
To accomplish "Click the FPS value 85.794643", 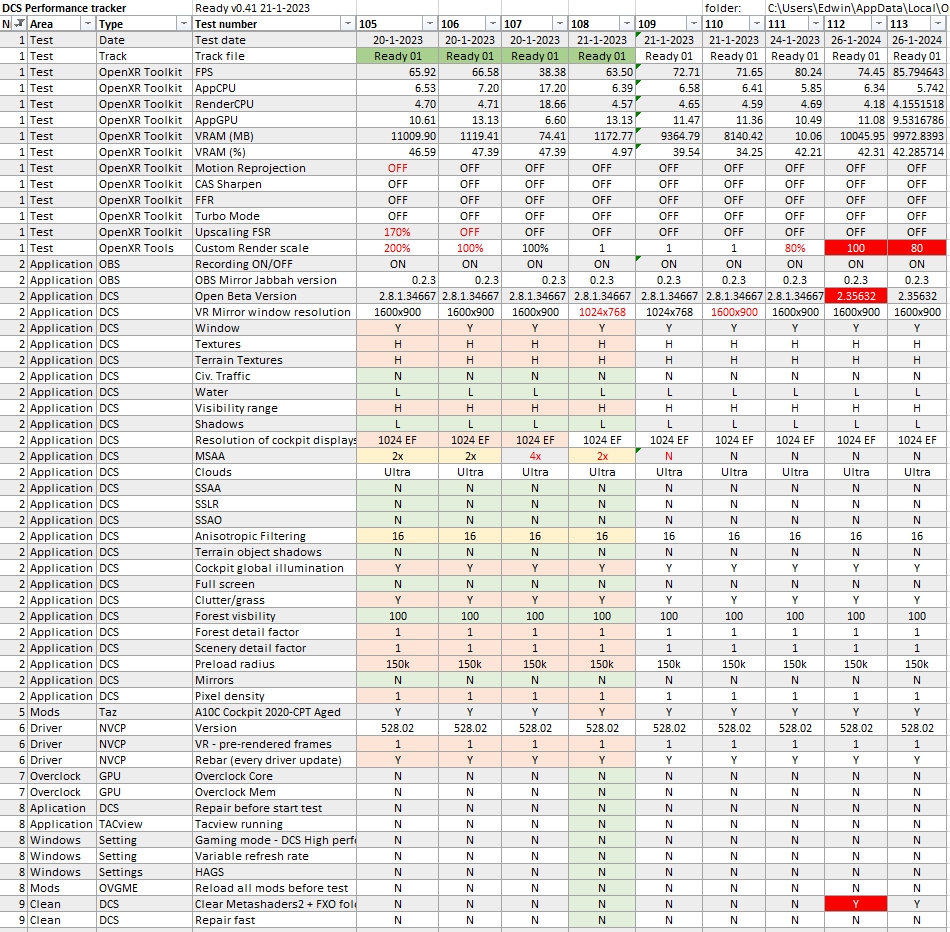I will (x=917, y=72).
